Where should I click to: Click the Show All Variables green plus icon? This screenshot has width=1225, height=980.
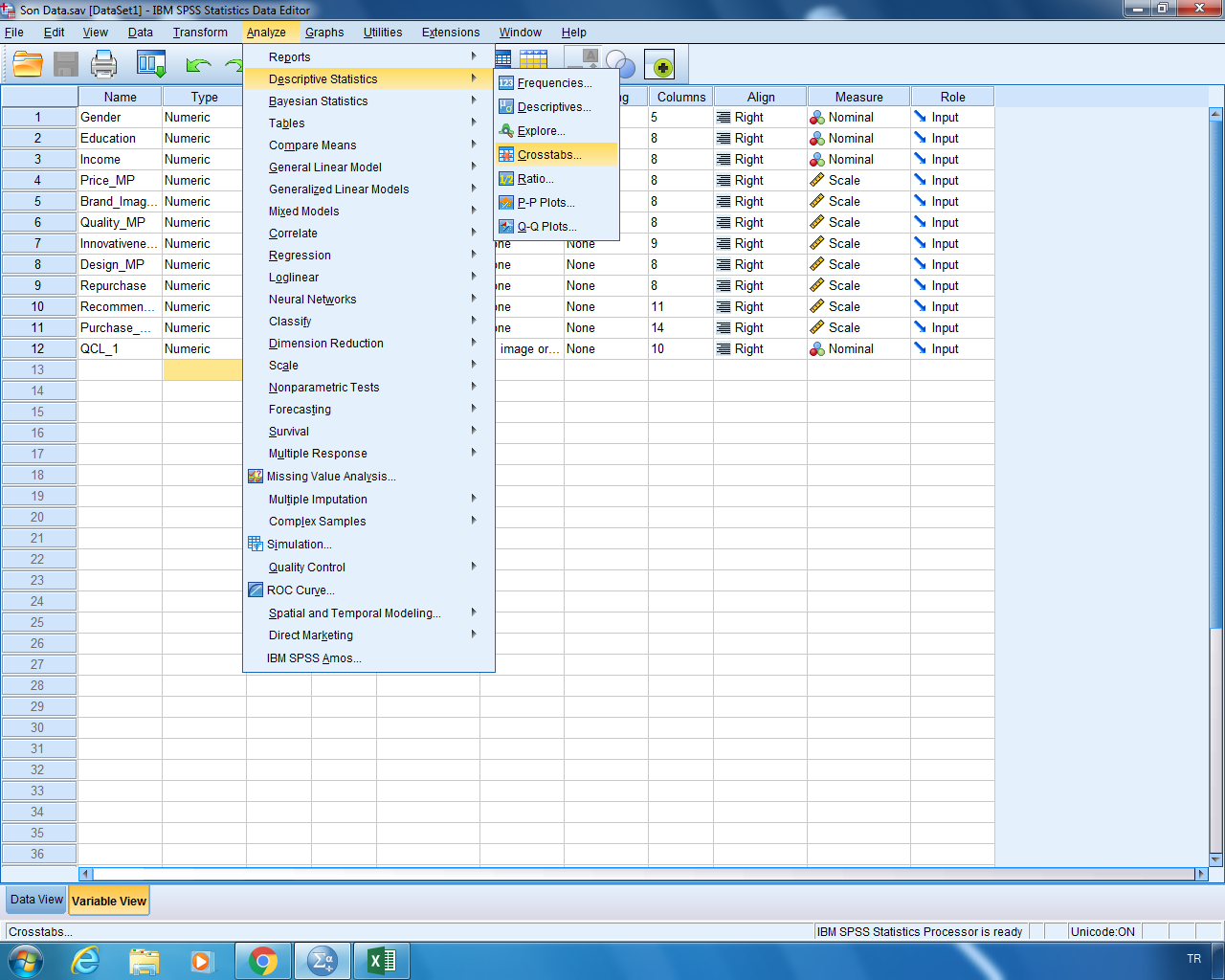659,64
